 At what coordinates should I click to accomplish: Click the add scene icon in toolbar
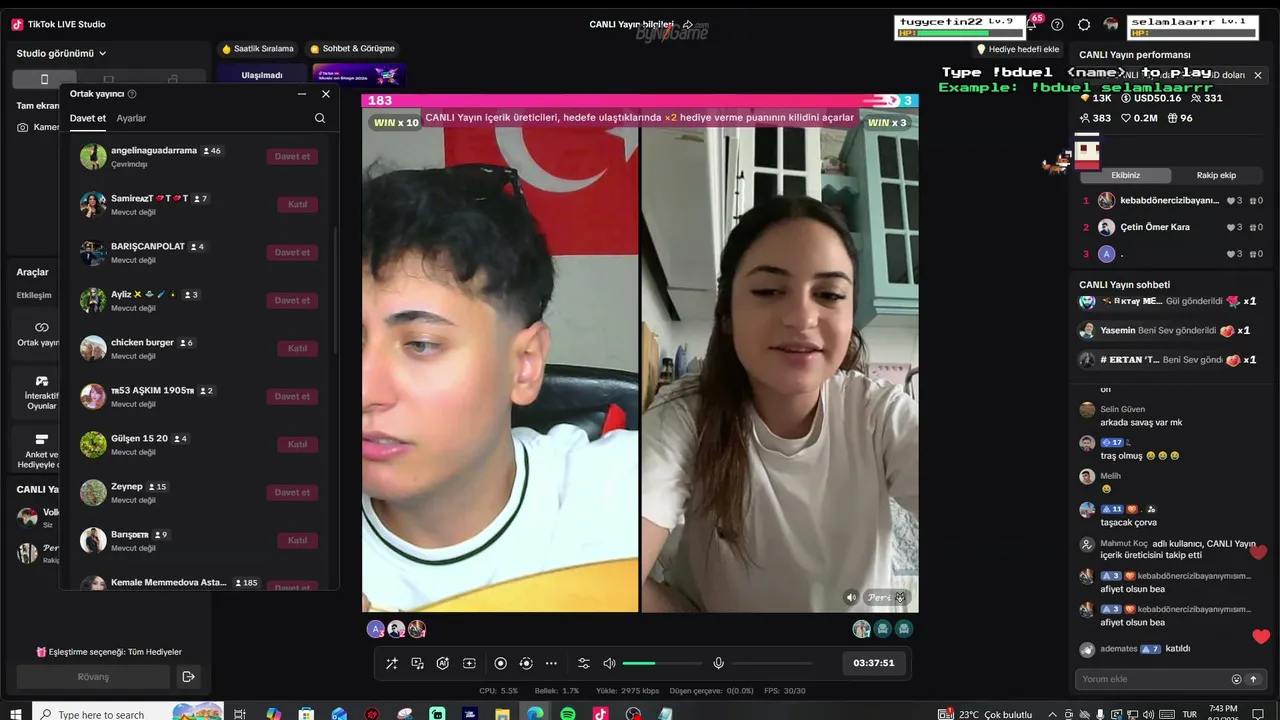point(469,663)
